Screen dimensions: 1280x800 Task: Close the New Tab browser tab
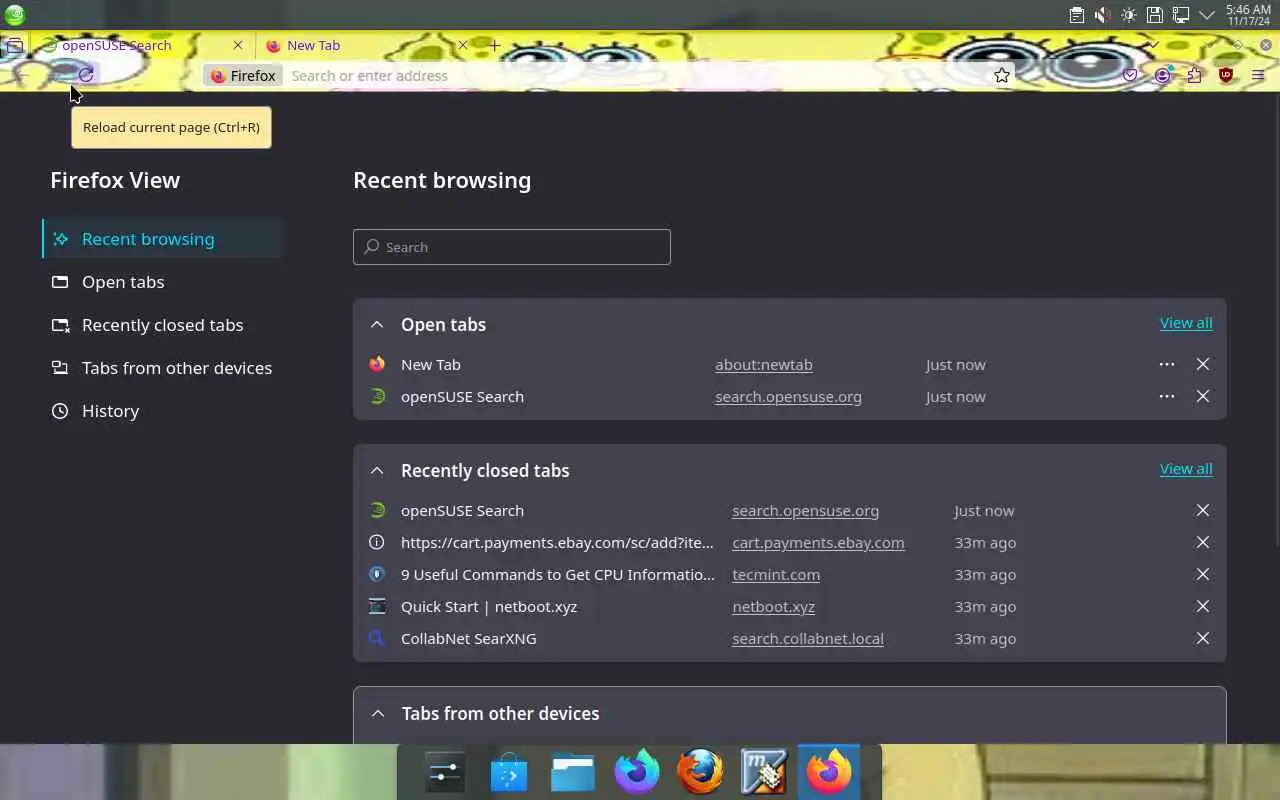pos(463,45)
